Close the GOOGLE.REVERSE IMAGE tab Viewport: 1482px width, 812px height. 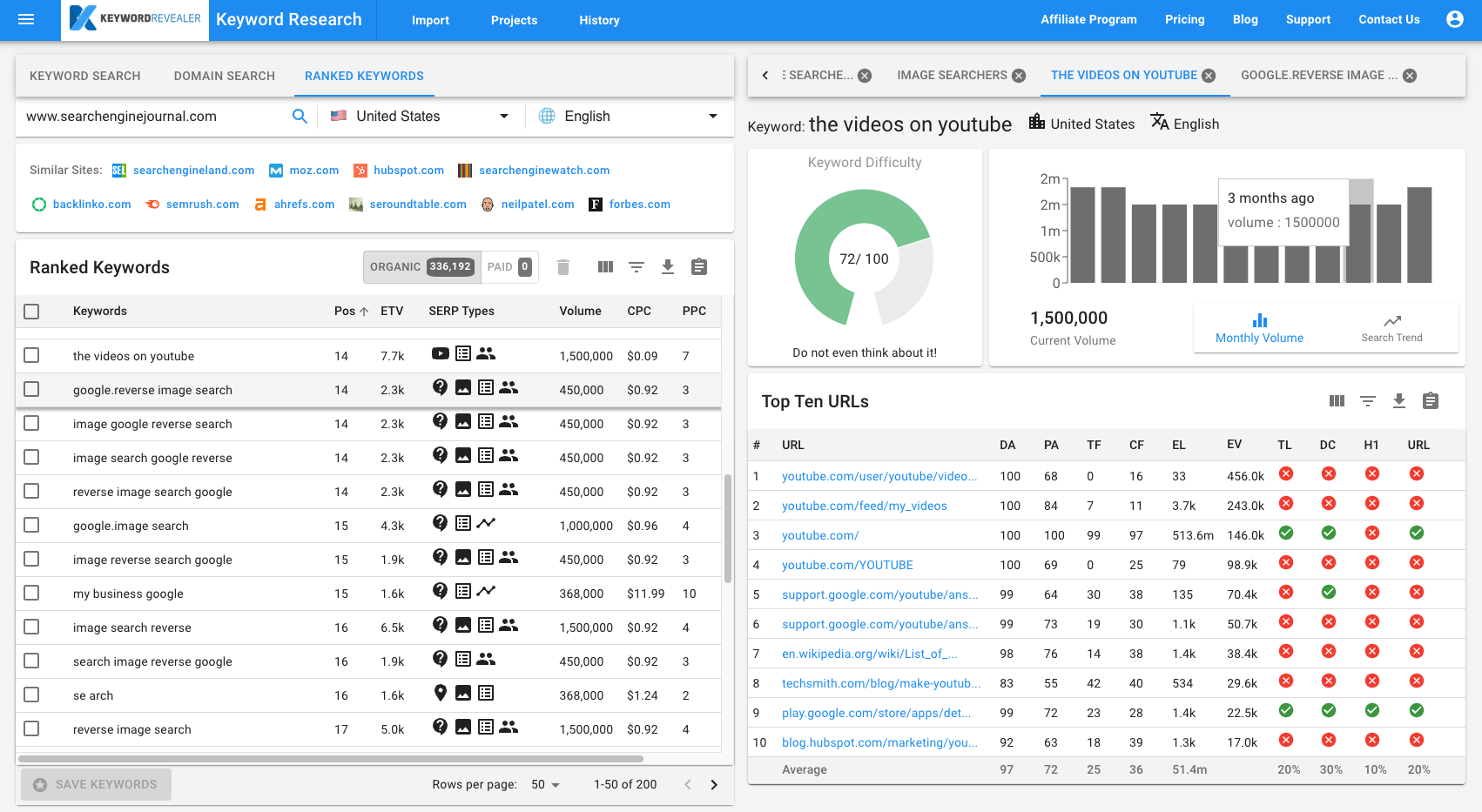(x=1410, y=76)
